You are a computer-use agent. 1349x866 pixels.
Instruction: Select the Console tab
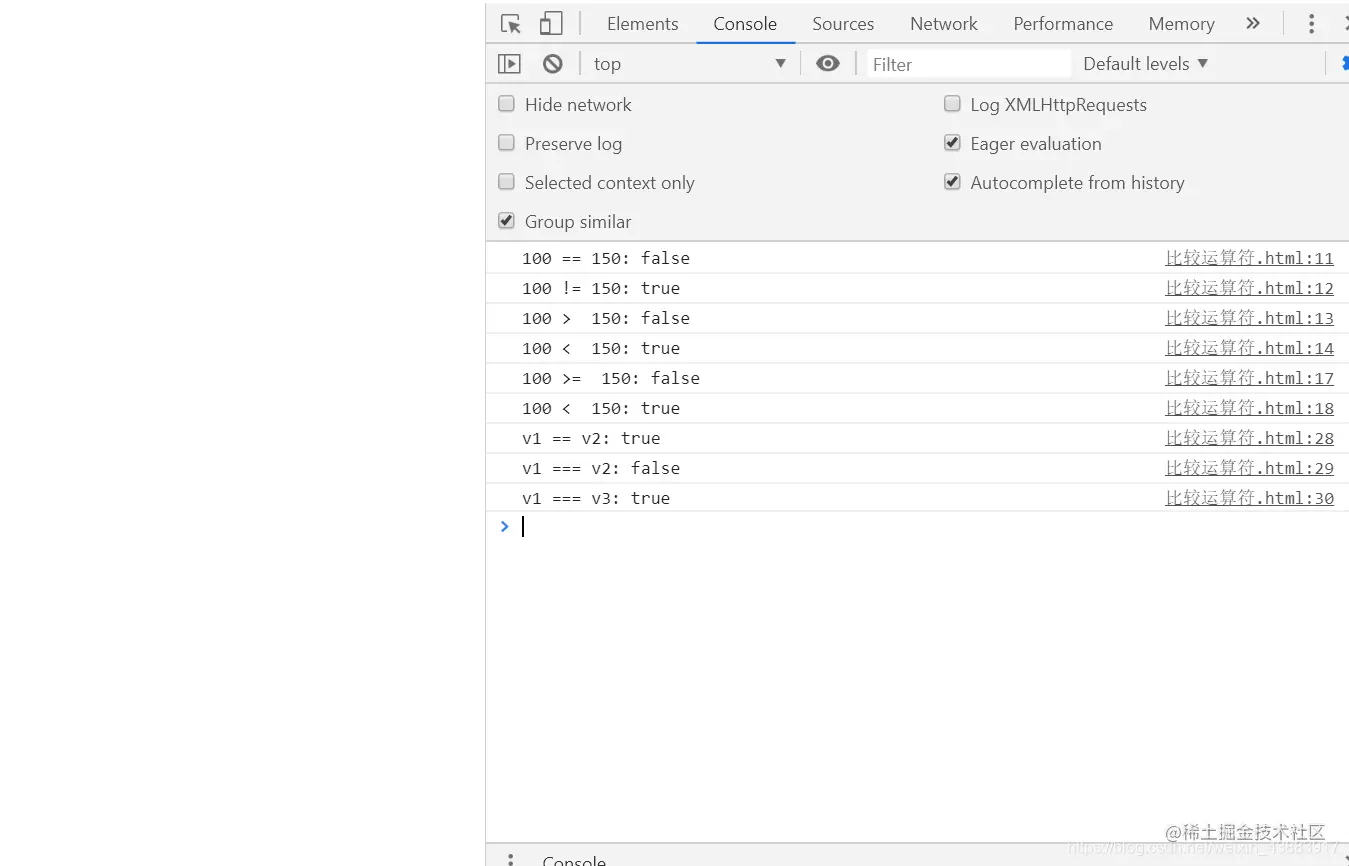pyautogui.click(x=745, y=24)
